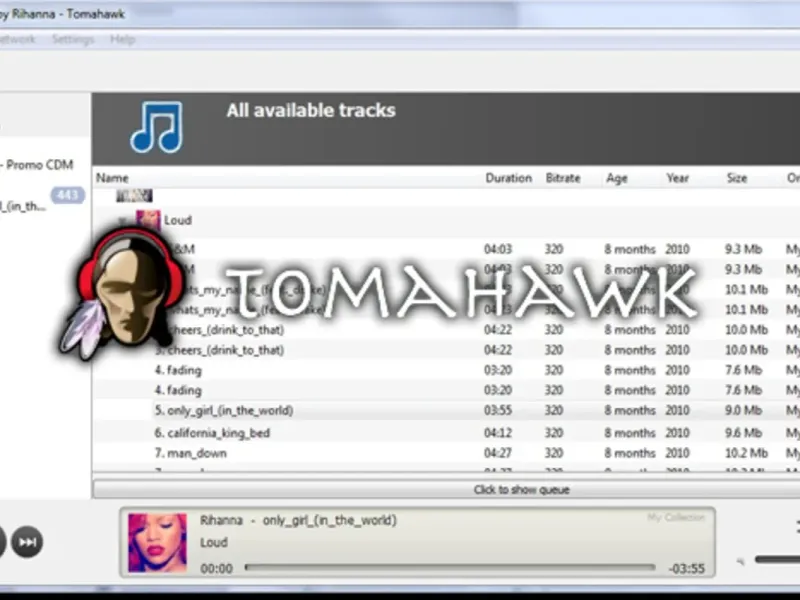
Task: Click only_girl_(in_the_world) title in player
Action: point(330,520)
